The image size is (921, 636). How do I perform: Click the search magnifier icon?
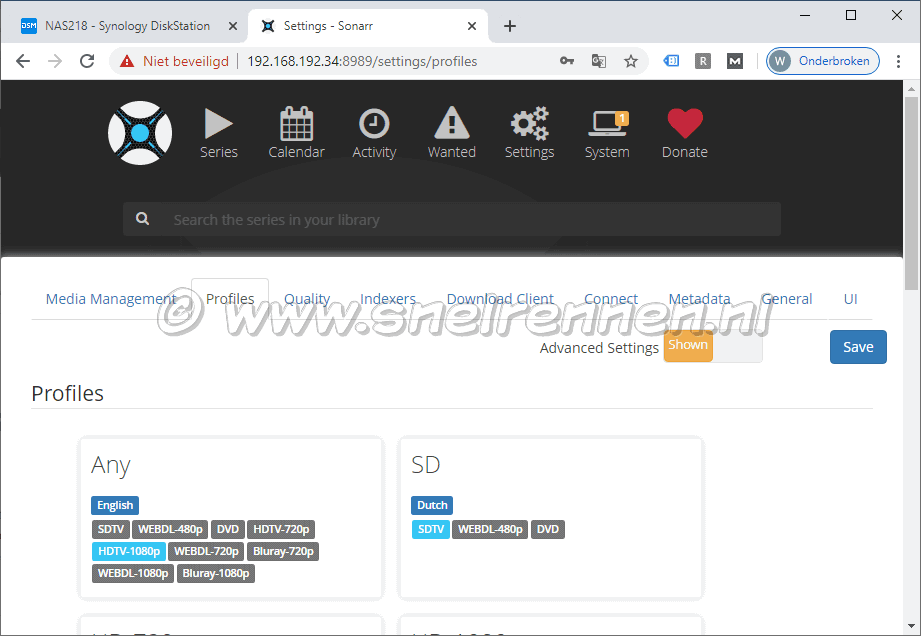142,218
